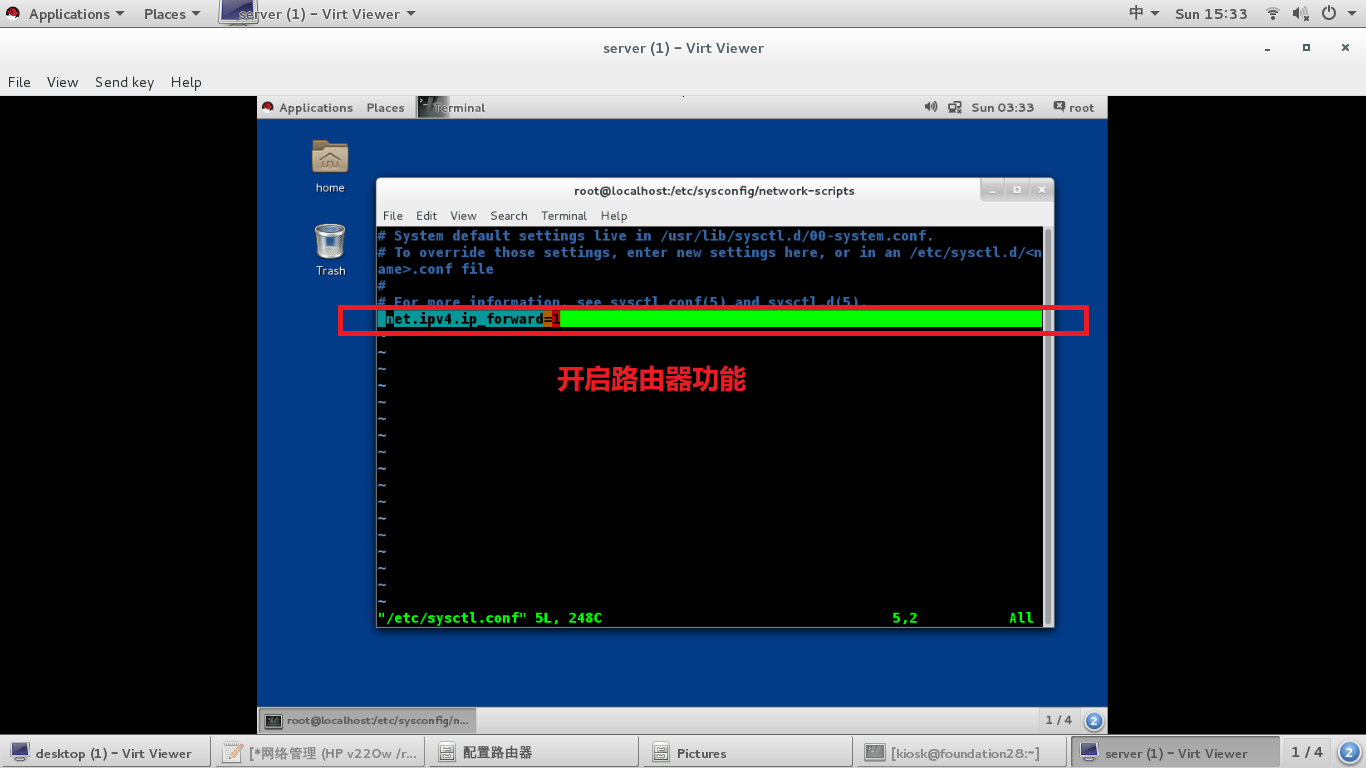Maximize the root@localhost terminal window

tap(1017, 189)
